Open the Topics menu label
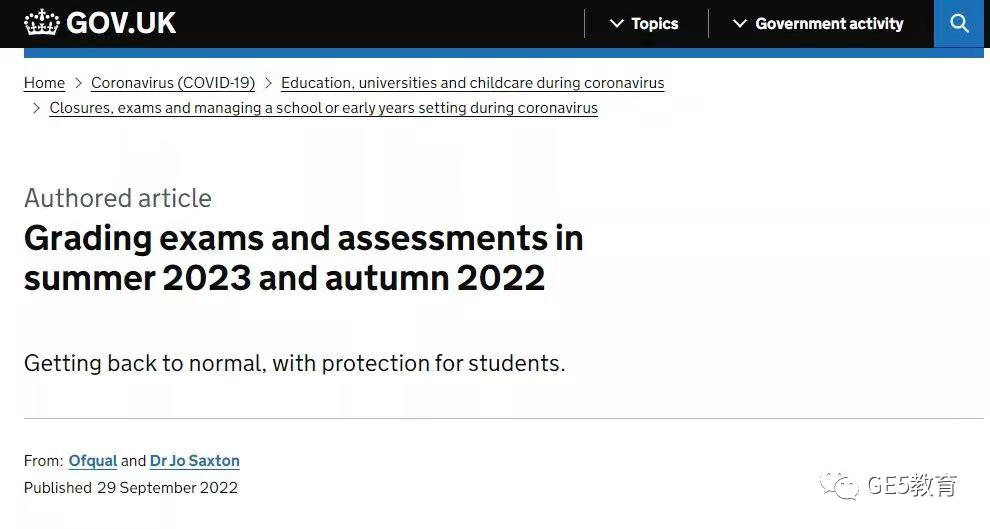Screen dimensions: 990x529 [x=655, y=24]
